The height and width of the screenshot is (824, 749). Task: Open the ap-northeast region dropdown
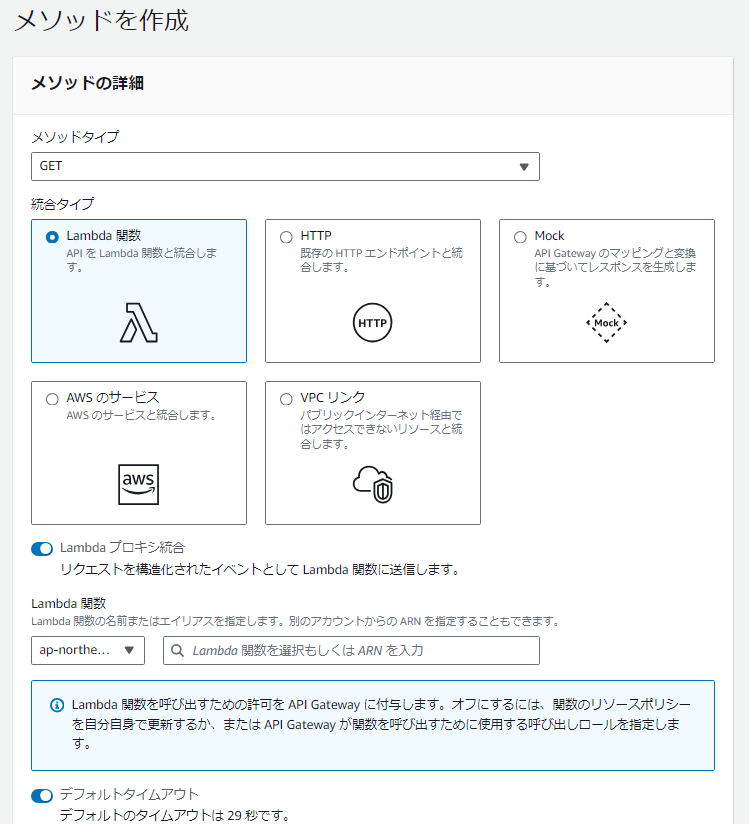(x=88, y=651)
